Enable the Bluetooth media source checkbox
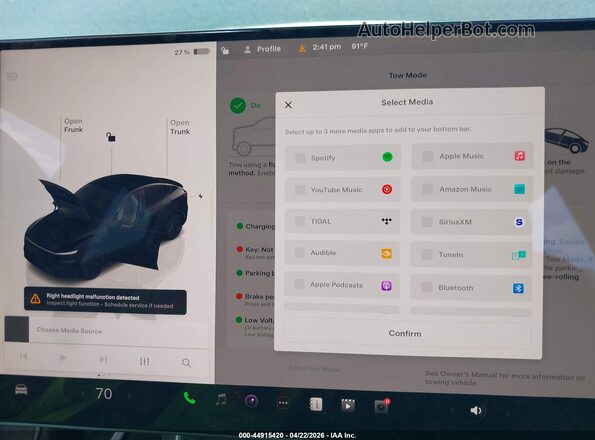 [427, 287]
